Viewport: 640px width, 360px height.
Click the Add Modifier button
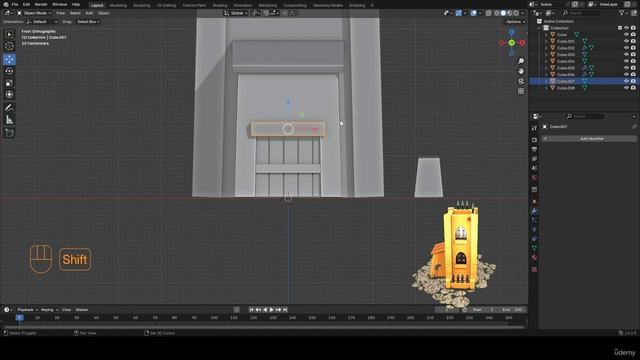point(589,139)
